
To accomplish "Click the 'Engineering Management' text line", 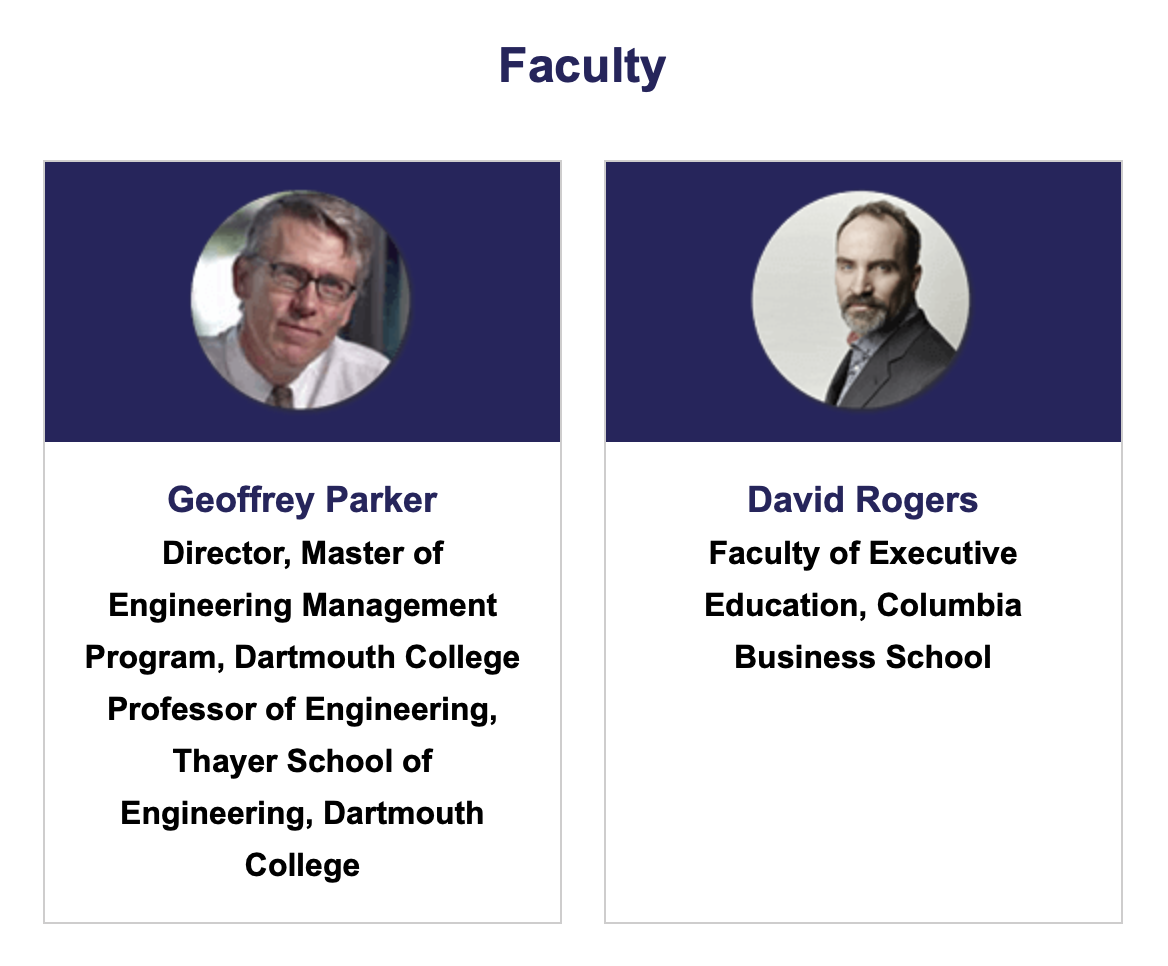I will click(302, 605).
